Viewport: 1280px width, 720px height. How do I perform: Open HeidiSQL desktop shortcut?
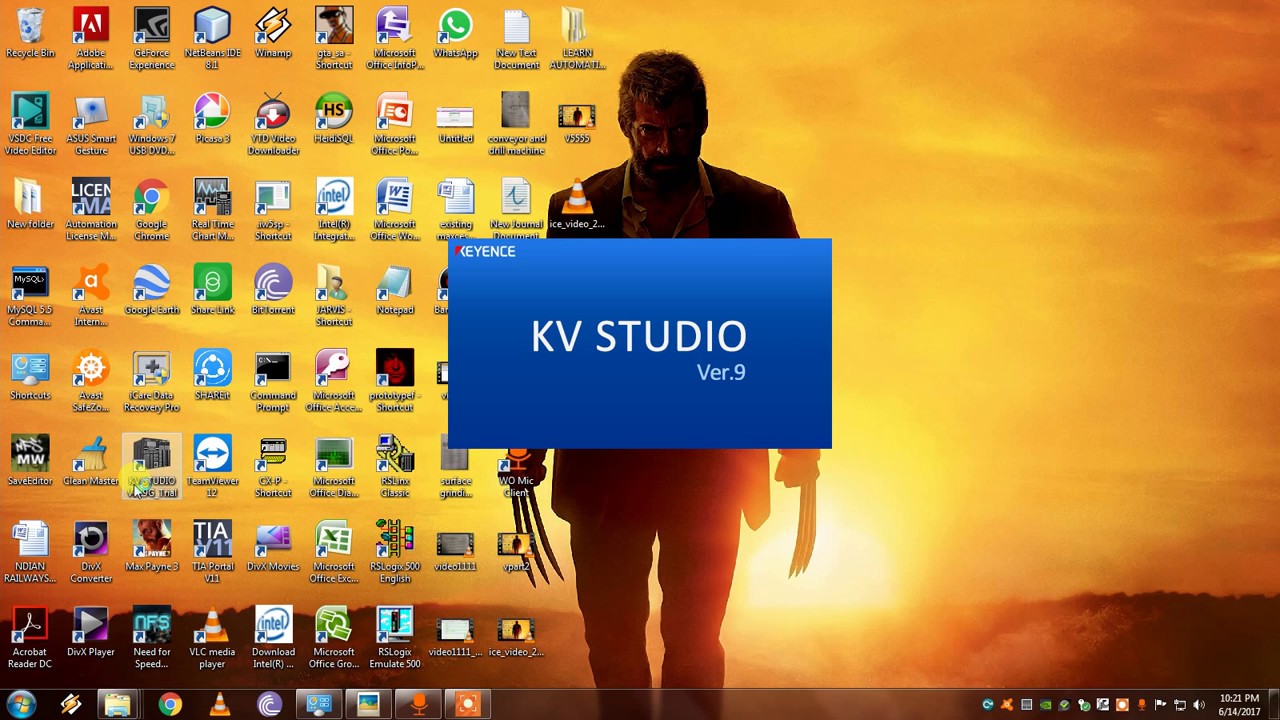pos(334,120)
